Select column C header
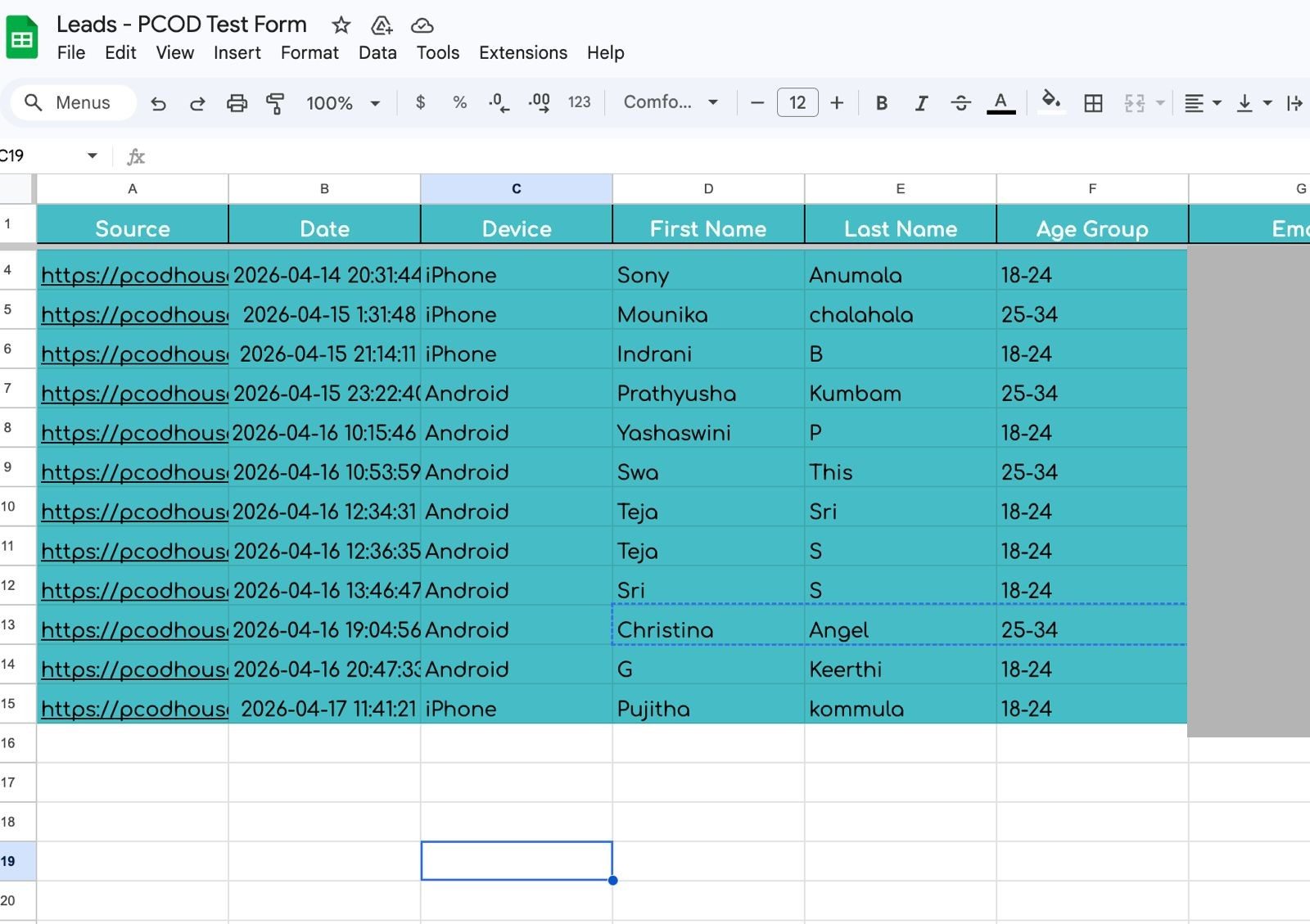 [x=517, y=188]
